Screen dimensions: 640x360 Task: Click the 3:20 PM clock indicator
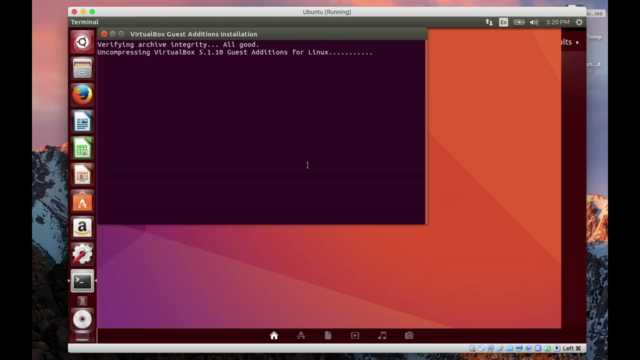tap(557, 22)
